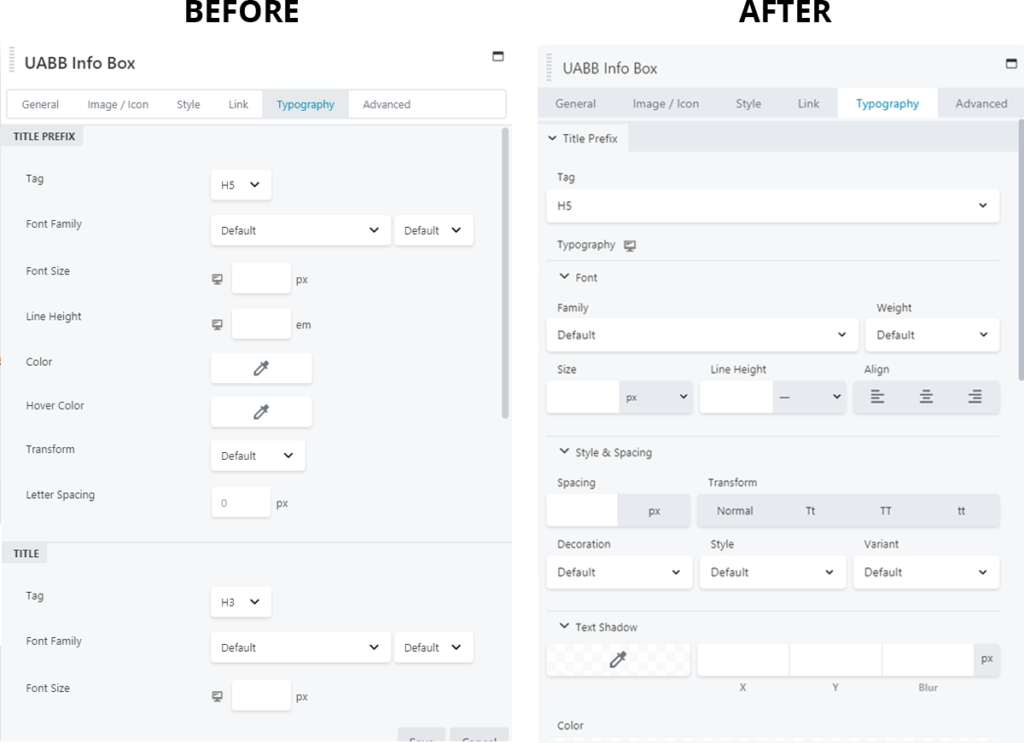Click the Letter Spacing input field
This screenshot has height=743, width=1024.
click(x=241, y=503)
